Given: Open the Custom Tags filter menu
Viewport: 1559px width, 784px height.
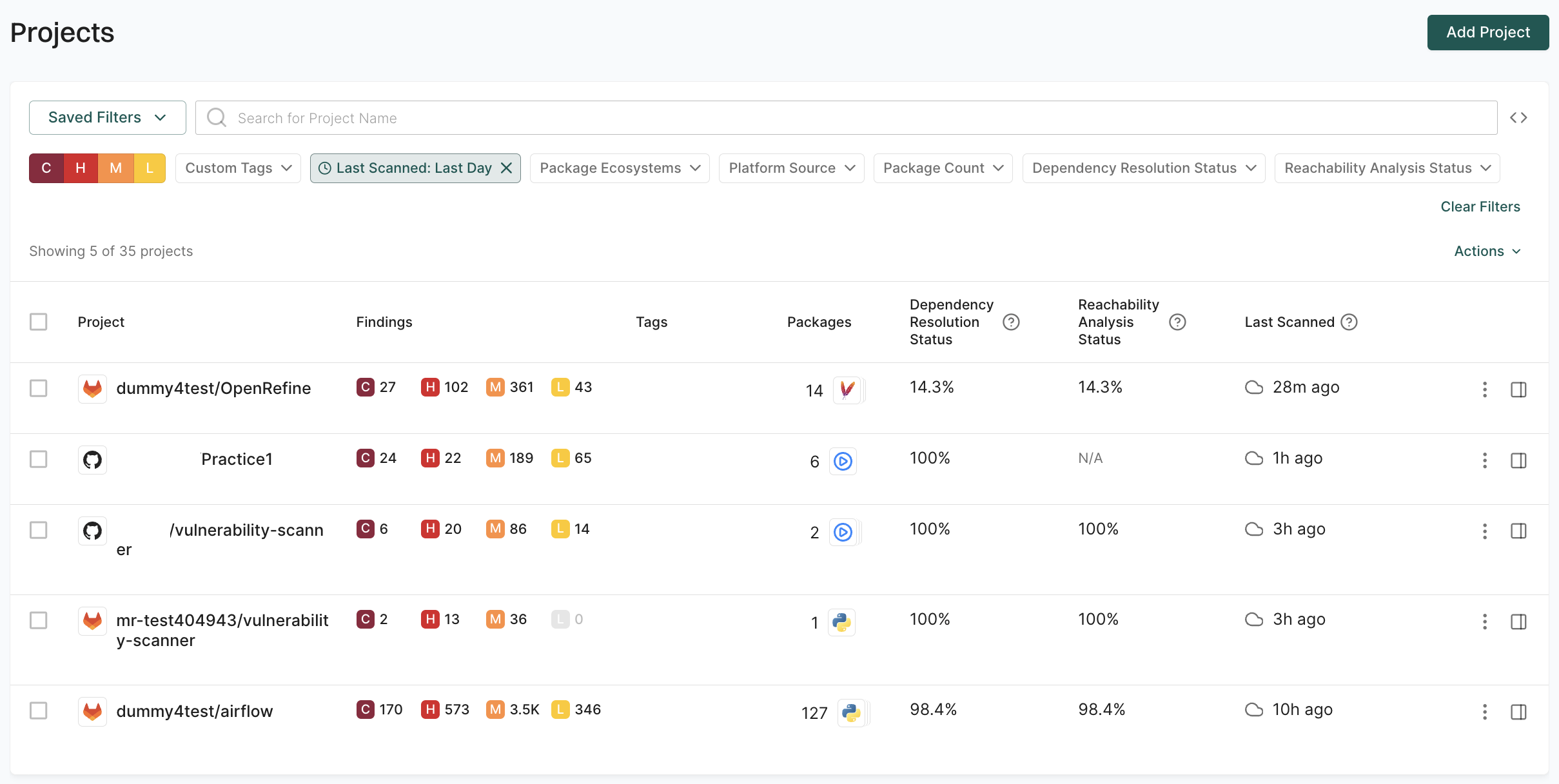Looking at the screenshot, I should click(x=238, y=168).
